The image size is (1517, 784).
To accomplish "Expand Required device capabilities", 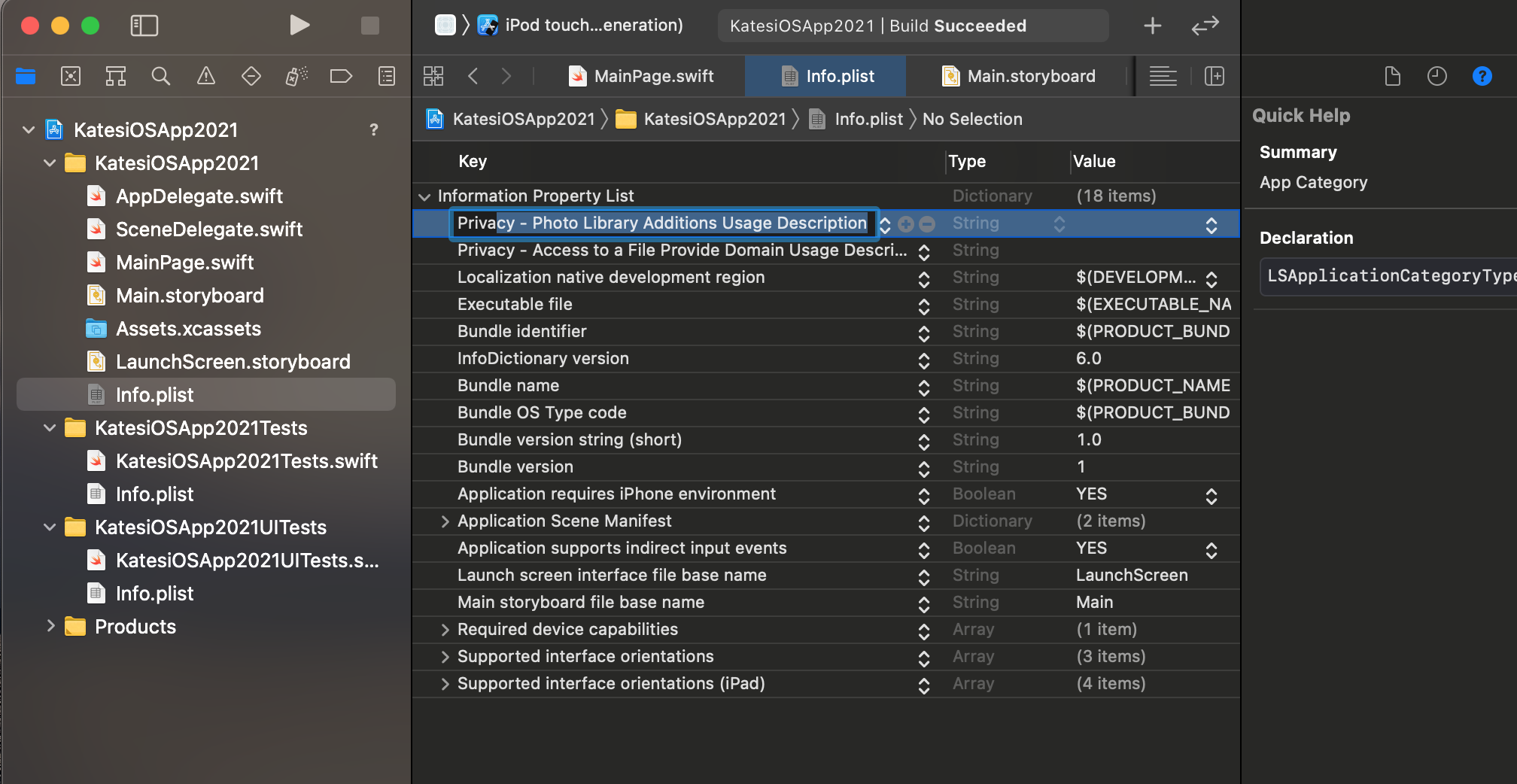I will coord(445,630).
